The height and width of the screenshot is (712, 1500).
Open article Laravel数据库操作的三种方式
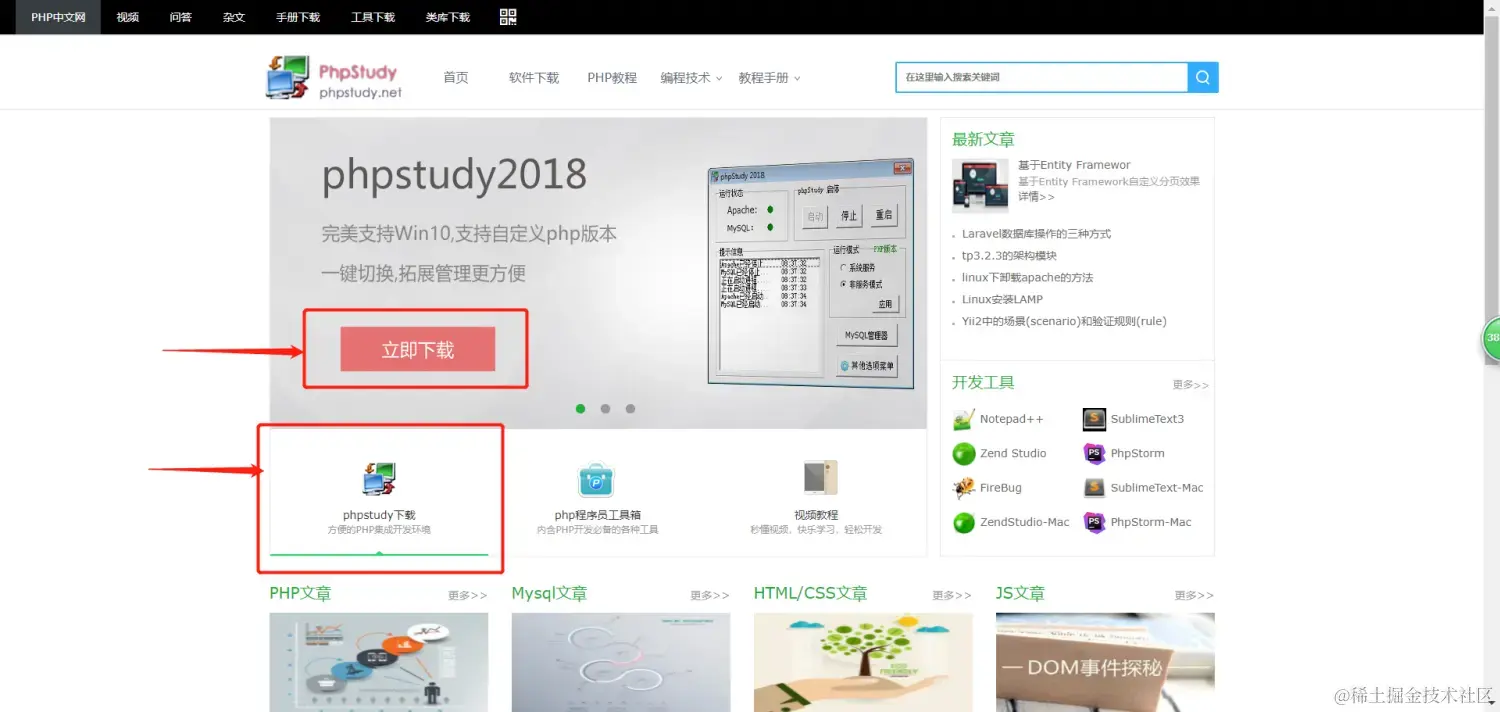click(x=1036, y=234)
